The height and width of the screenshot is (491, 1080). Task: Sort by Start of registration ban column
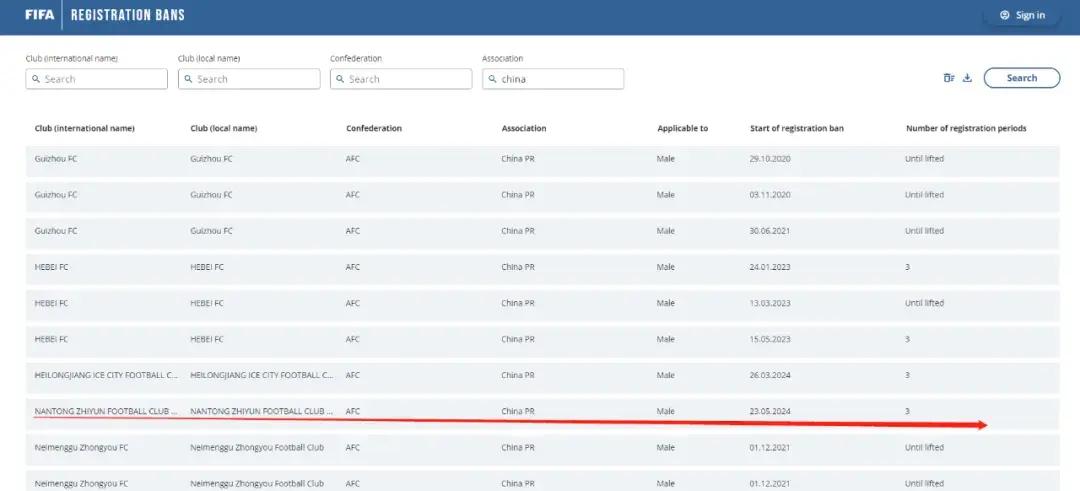coord(796,128)
